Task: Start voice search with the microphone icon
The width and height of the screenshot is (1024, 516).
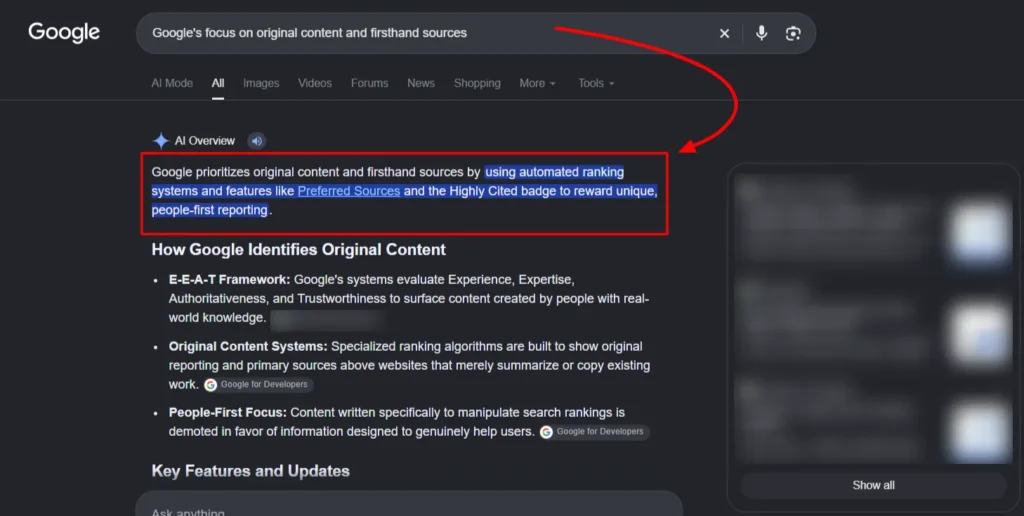Action: [761, 33]
